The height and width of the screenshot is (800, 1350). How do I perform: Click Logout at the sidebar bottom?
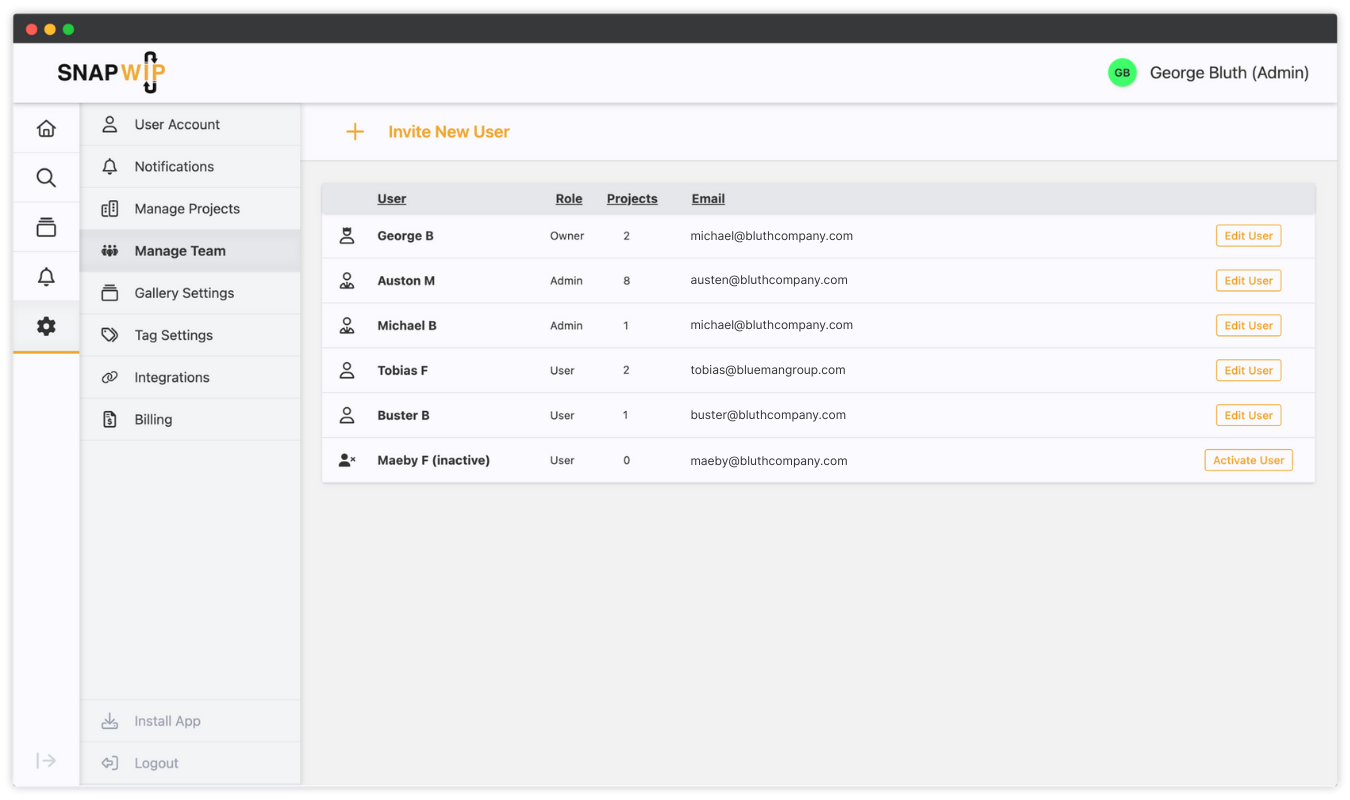pyautogui.click(x=156, y=763)
